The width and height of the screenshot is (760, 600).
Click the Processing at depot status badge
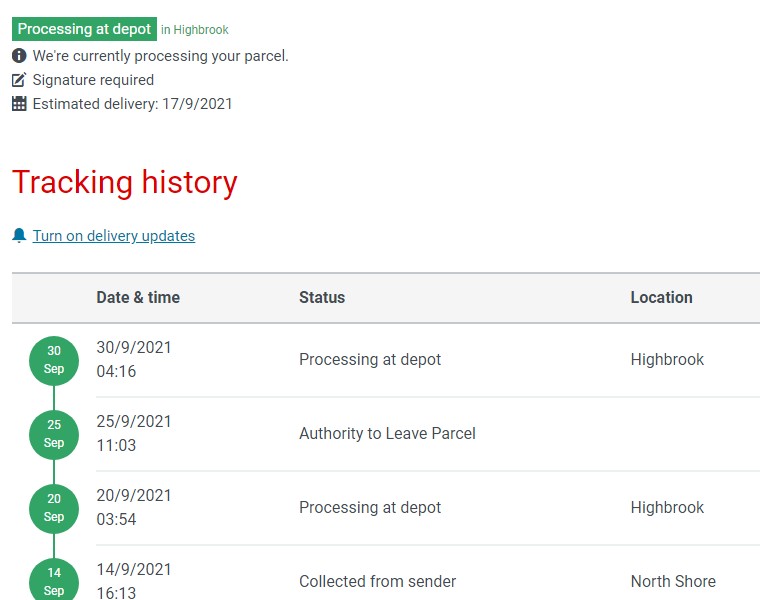pos(84,29)
